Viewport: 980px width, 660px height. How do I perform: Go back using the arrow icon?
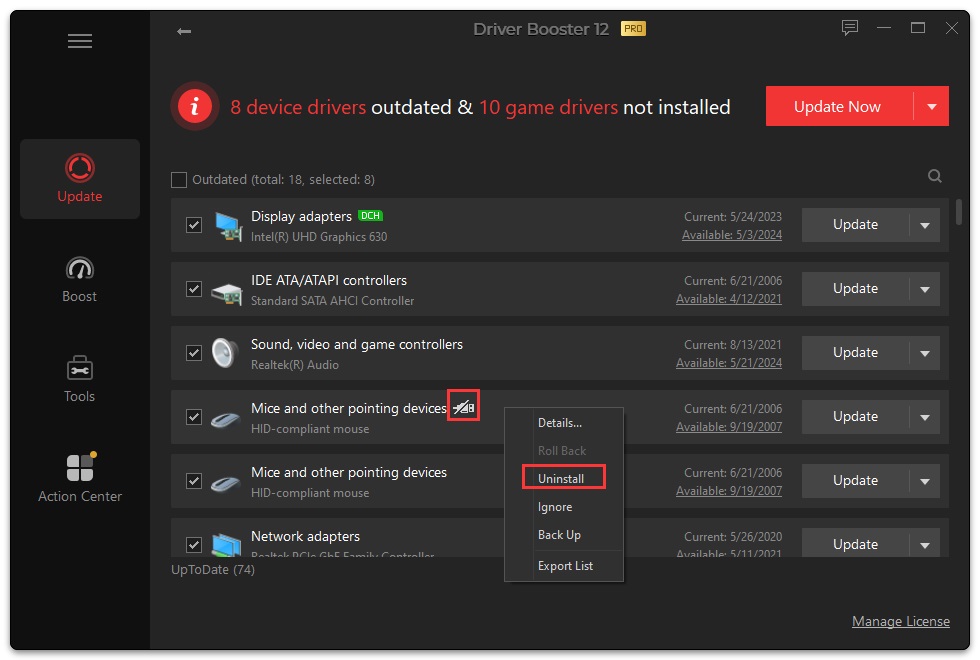184,31
